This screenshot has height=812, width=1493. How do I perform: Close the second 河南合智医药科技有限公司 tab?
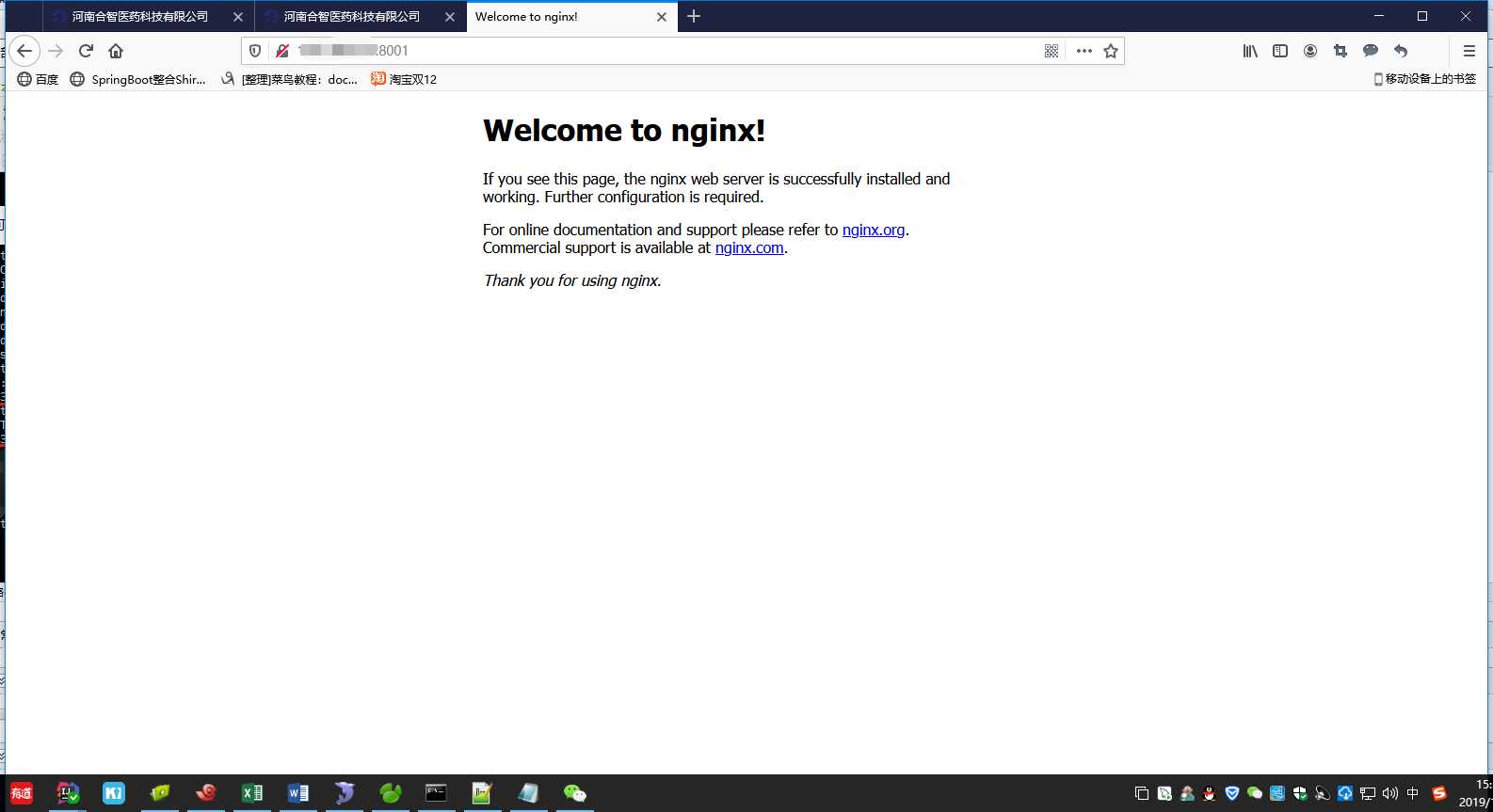pyautogui.click(x=450, y=17)
